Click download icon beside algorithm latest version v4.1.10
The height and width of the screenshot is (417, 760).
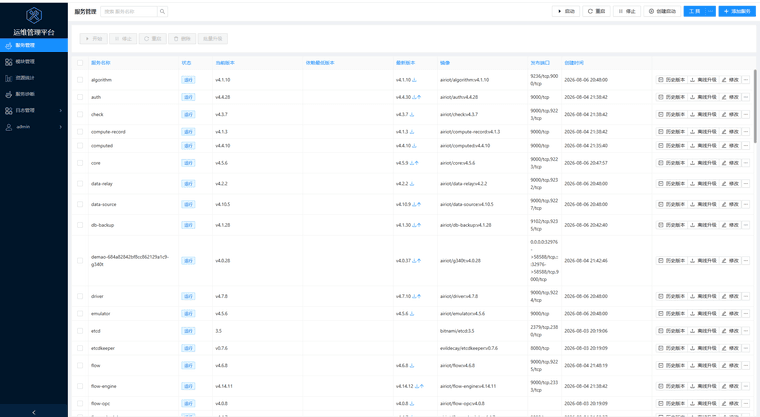(x=414, y=80)
